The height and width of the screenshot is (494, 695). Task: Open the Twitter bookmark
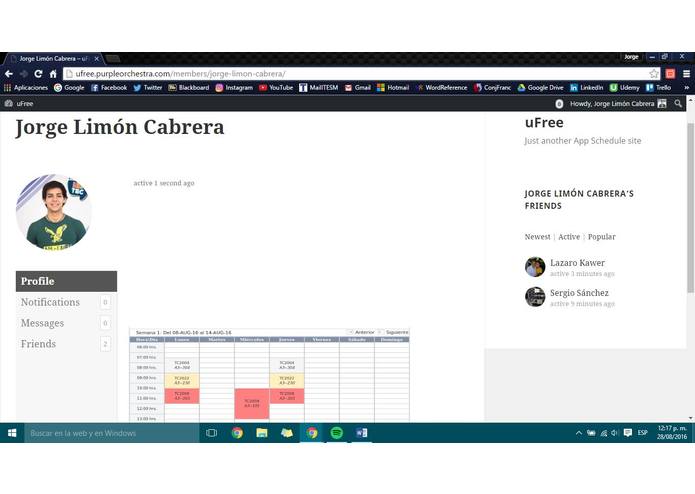148,88
